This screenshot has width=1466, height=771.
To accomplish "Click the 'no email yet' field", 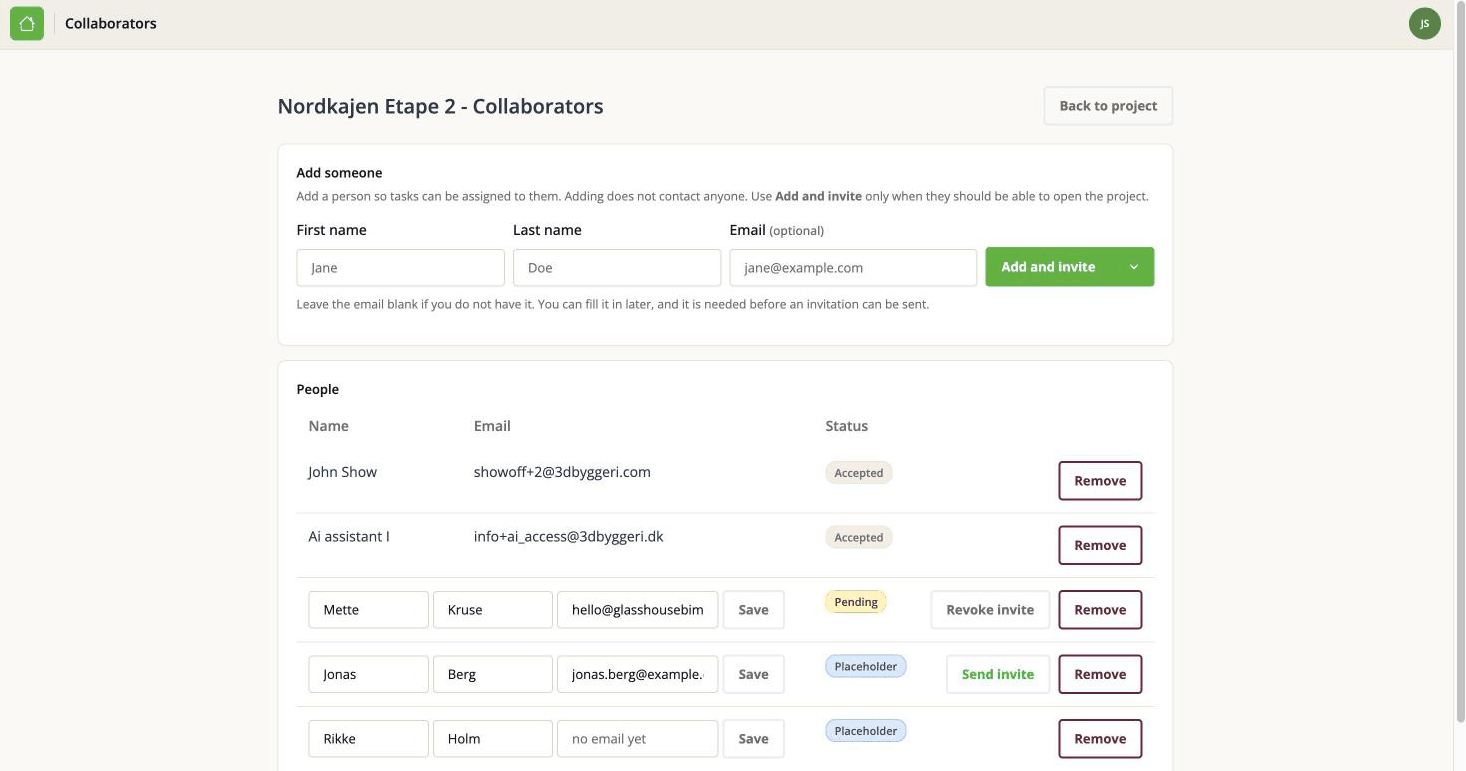I will point(637,739).
